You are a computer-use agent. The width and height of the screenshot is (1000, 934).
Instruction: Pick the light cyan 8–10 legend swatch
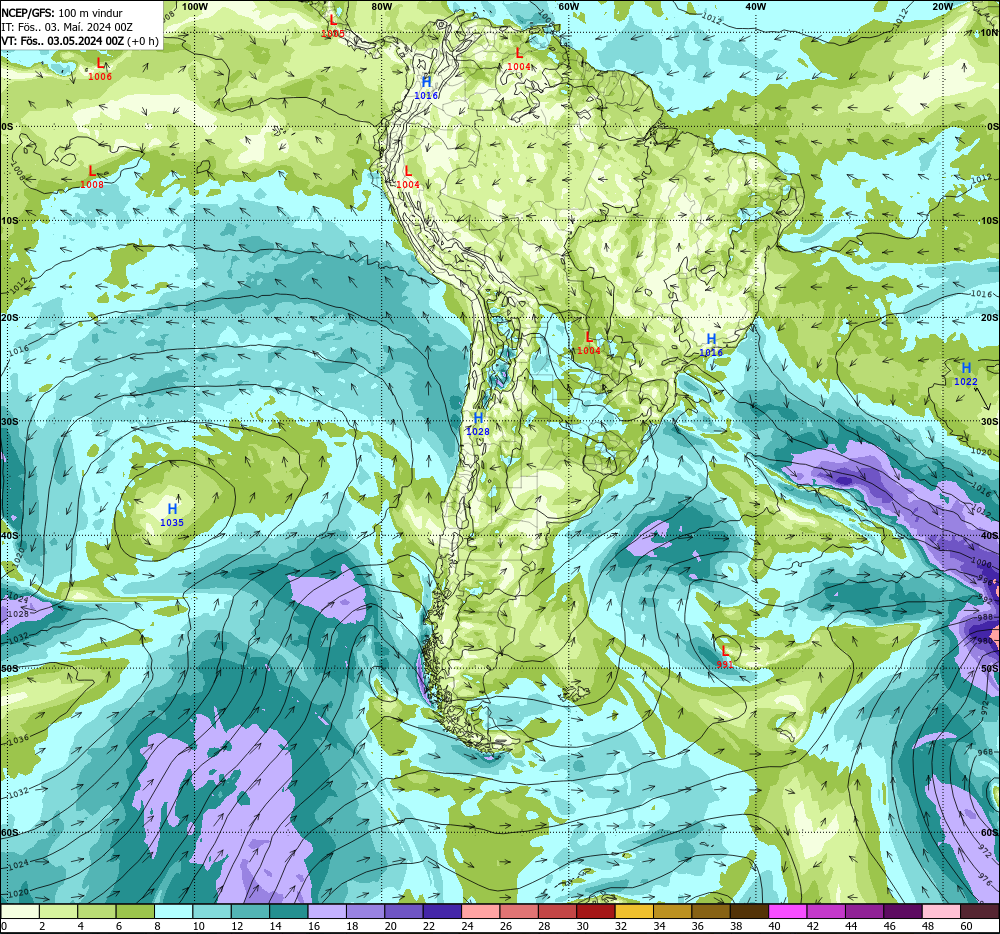point(173,912)
